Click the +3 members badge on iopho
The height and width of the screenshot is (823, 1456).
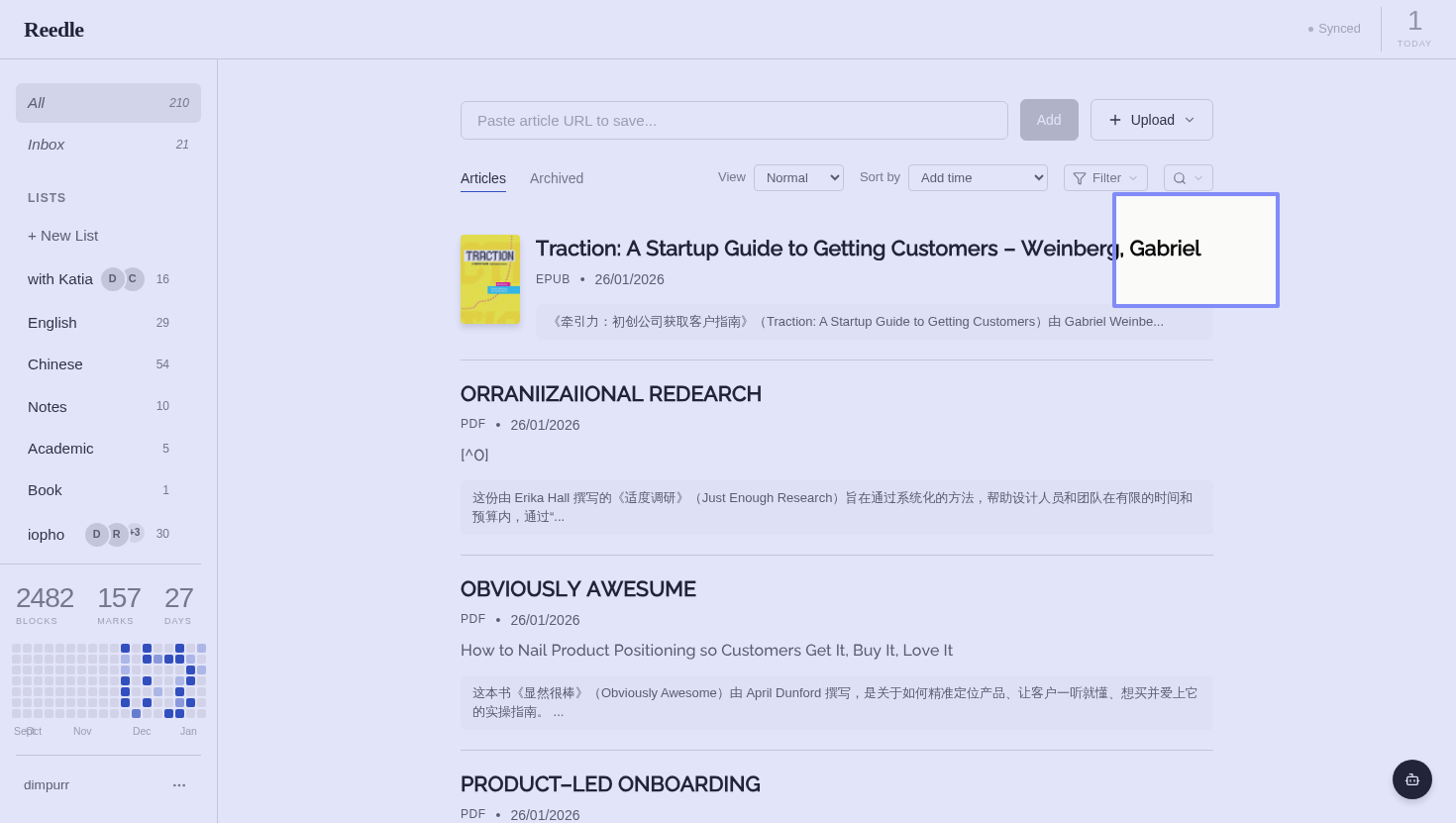click(135, 533)
